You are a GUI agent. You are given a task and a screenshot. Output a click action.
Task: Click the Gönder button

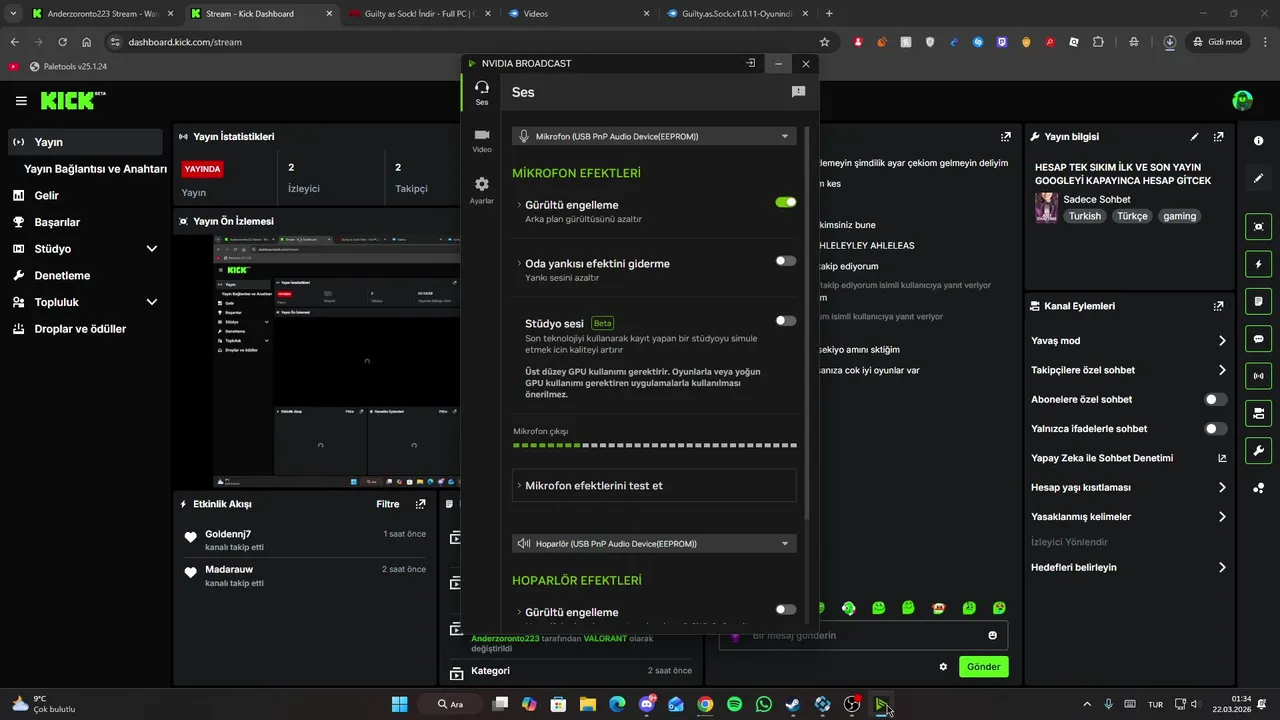[983, 667]
